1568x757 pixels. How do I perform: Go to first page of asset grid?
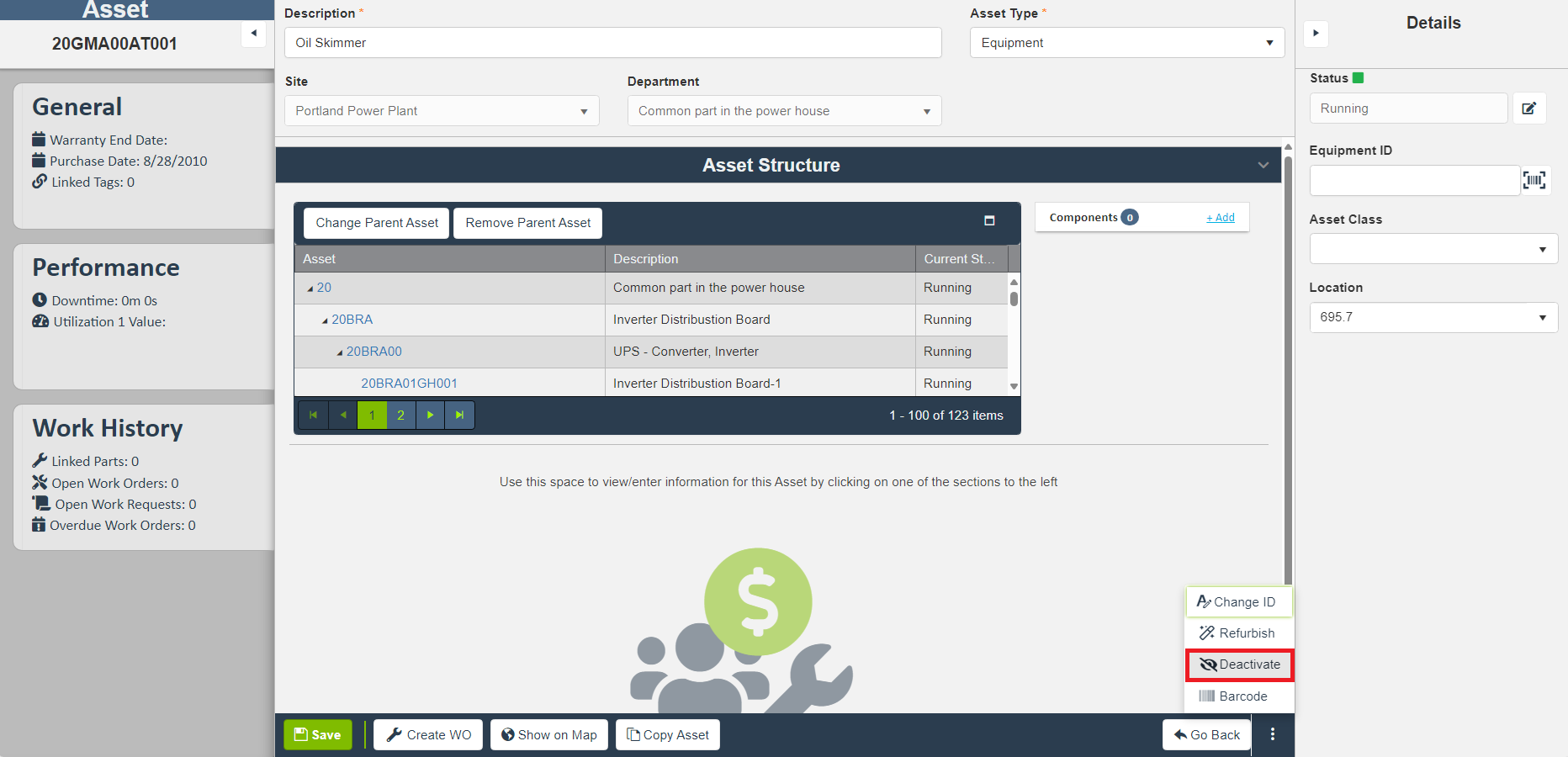click(313, 415)
